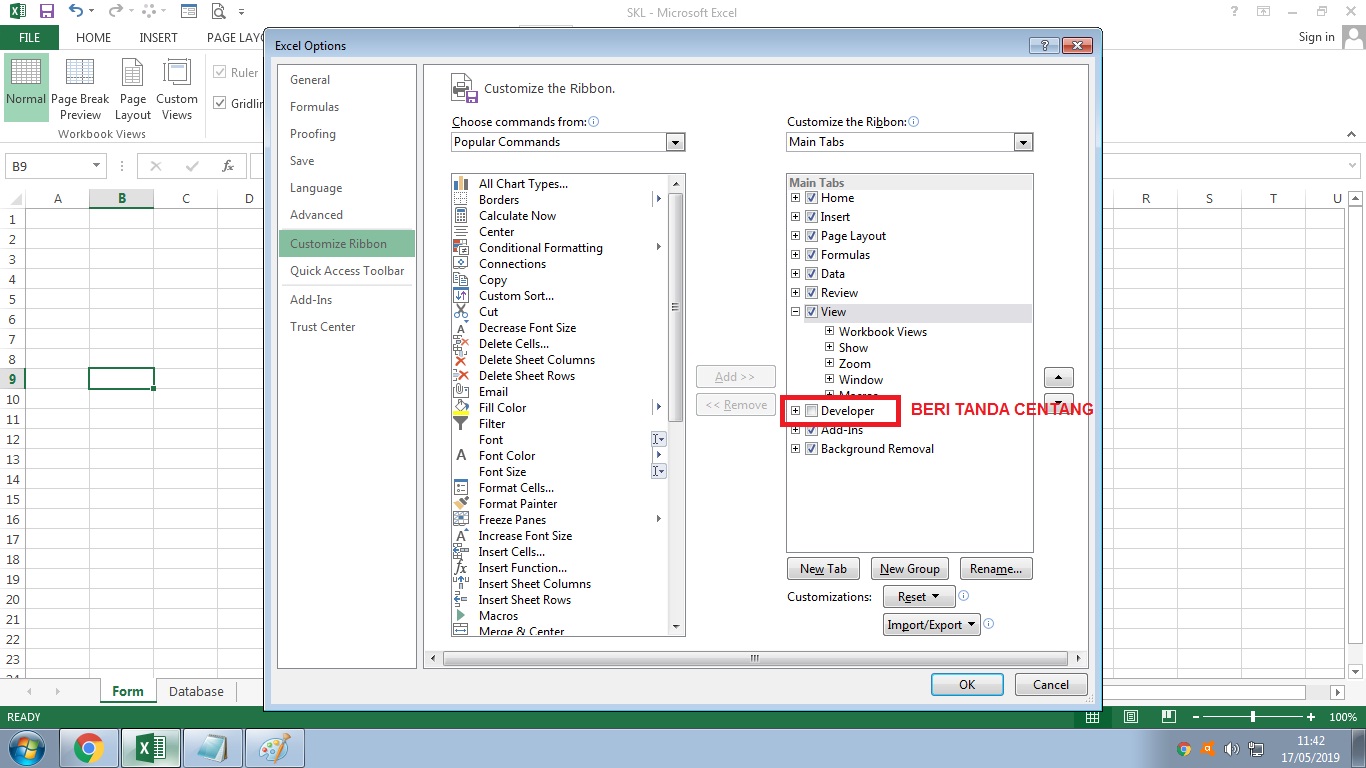
Task: Choose the Conditional Formatting command
Action: coord(541,247)
